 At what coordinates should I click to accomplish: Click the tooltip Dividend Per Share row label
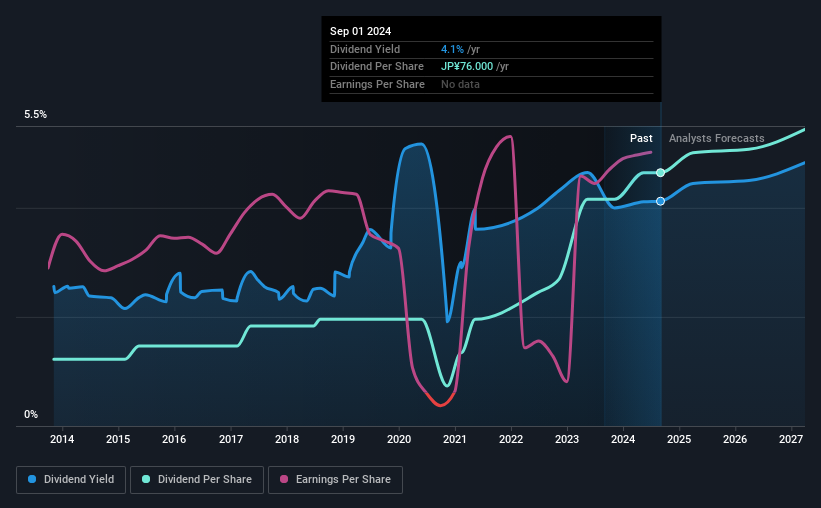(x=376, y=67)
